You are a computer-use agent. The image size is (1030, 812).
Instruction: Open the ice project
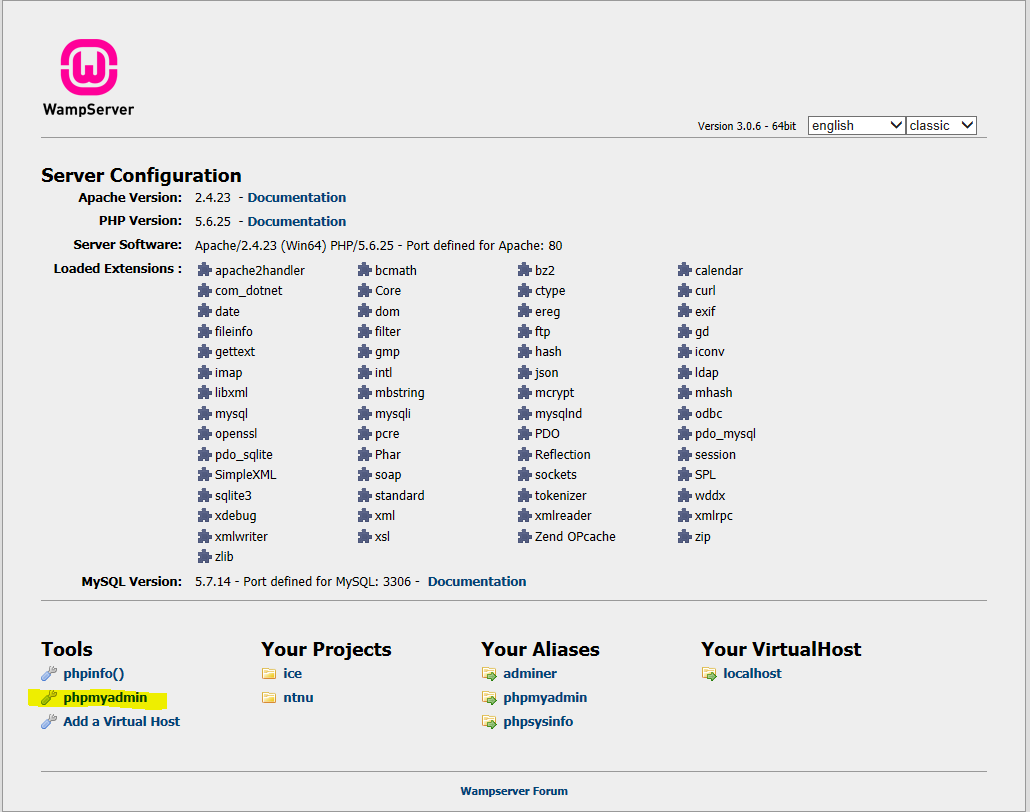[x=292, y=673]
